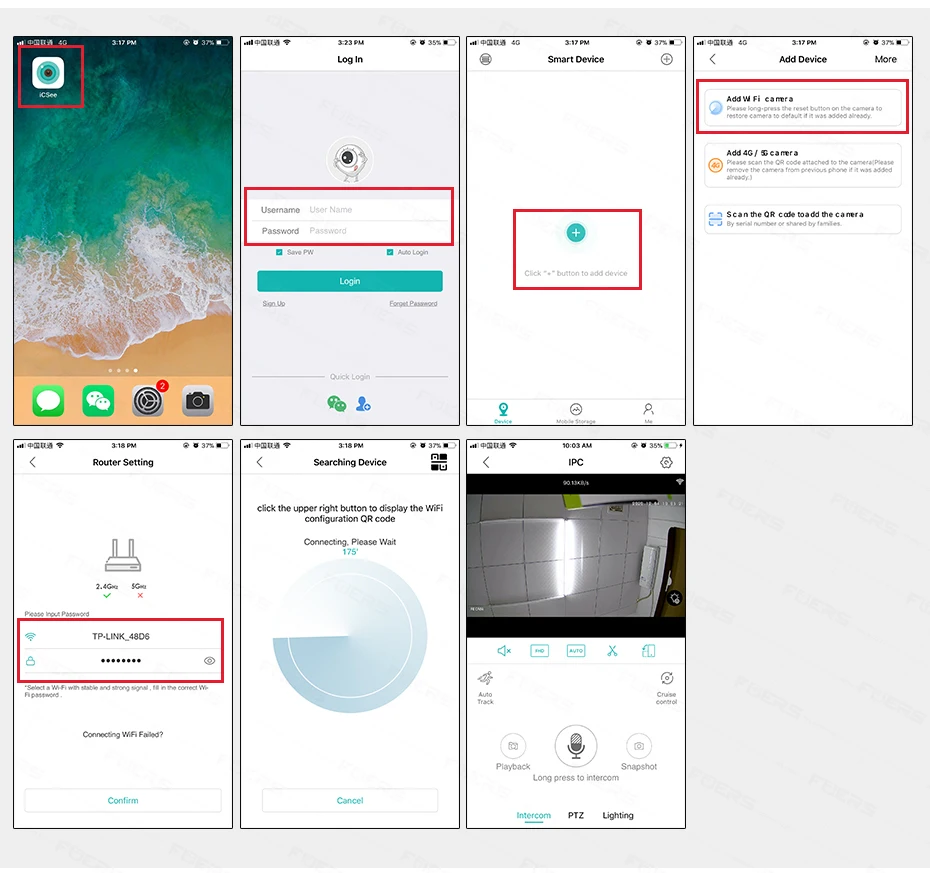Open Playback
930x873 pixels.
click(x=513, y=752)
